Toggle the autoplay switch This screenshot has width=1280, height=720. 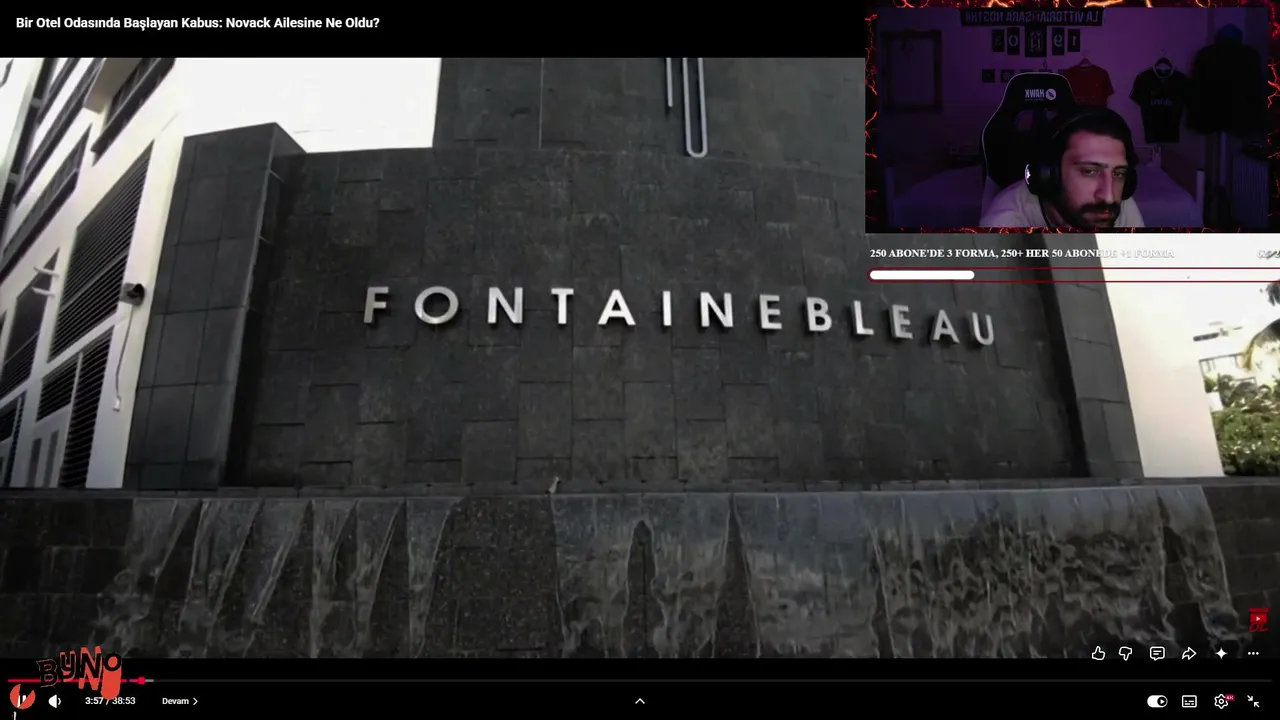click(1157, 701)
